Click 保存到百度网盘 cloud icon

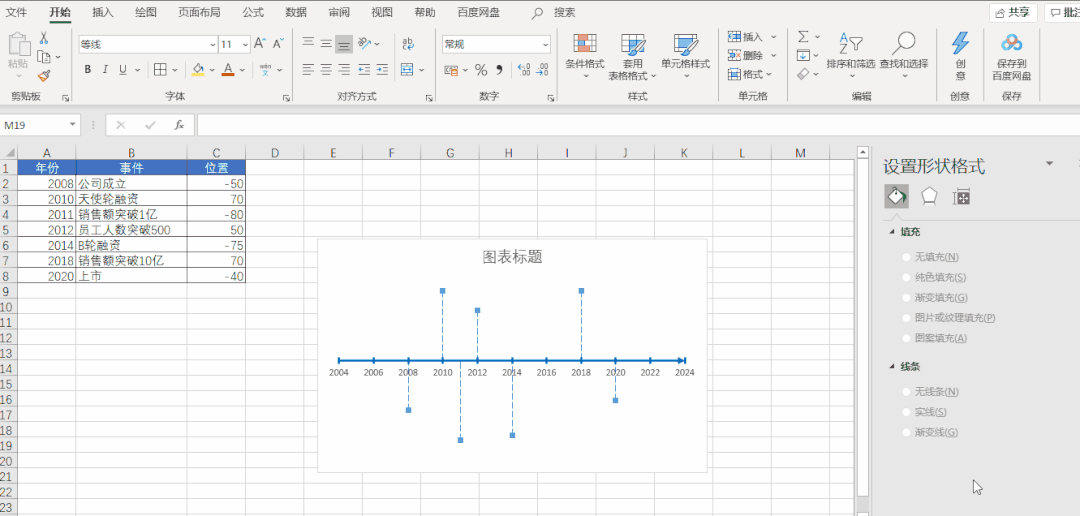(x=1012, y=43)
